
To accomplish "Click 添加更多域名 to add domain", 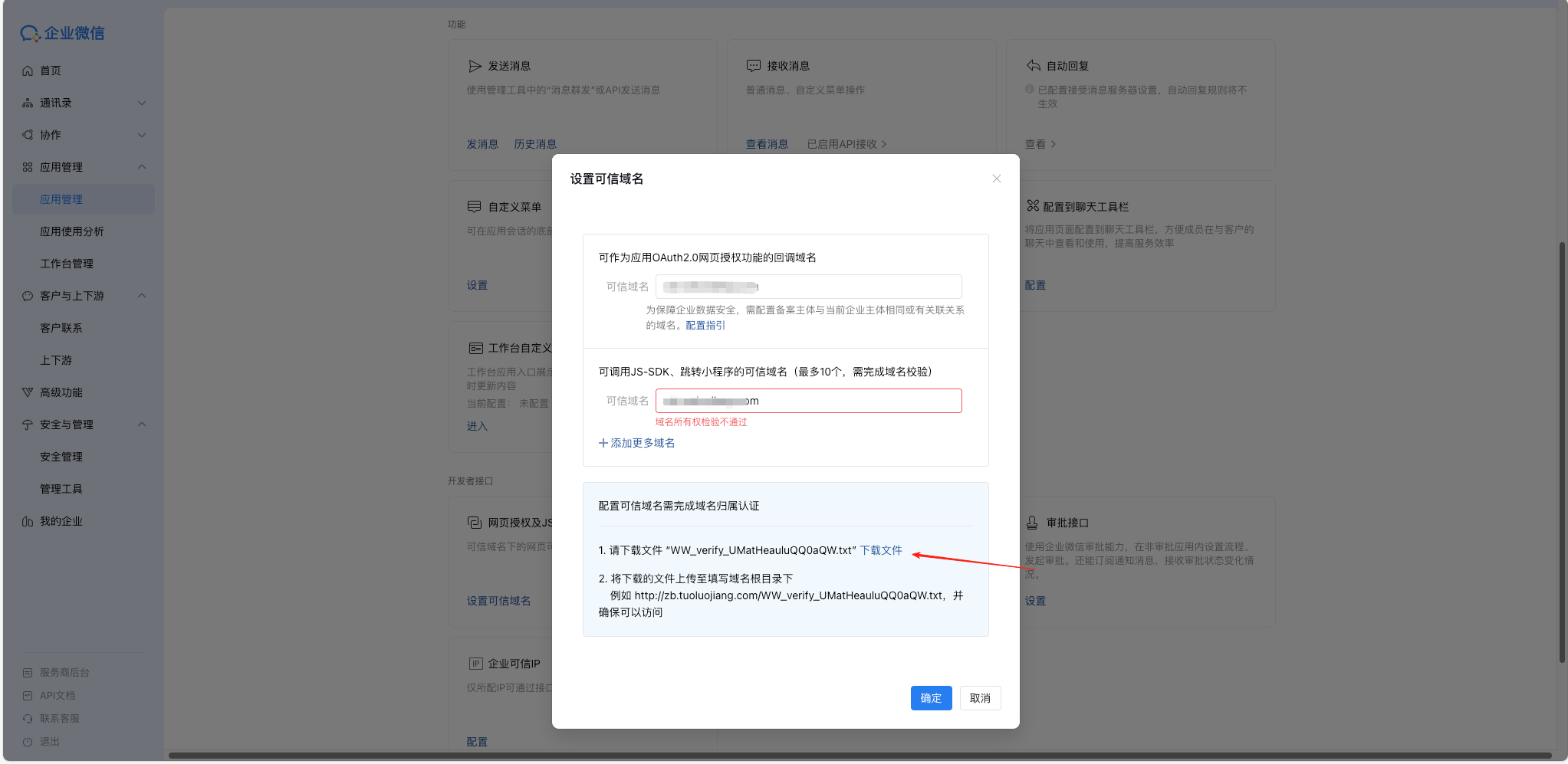I will [x=636, y=443].
